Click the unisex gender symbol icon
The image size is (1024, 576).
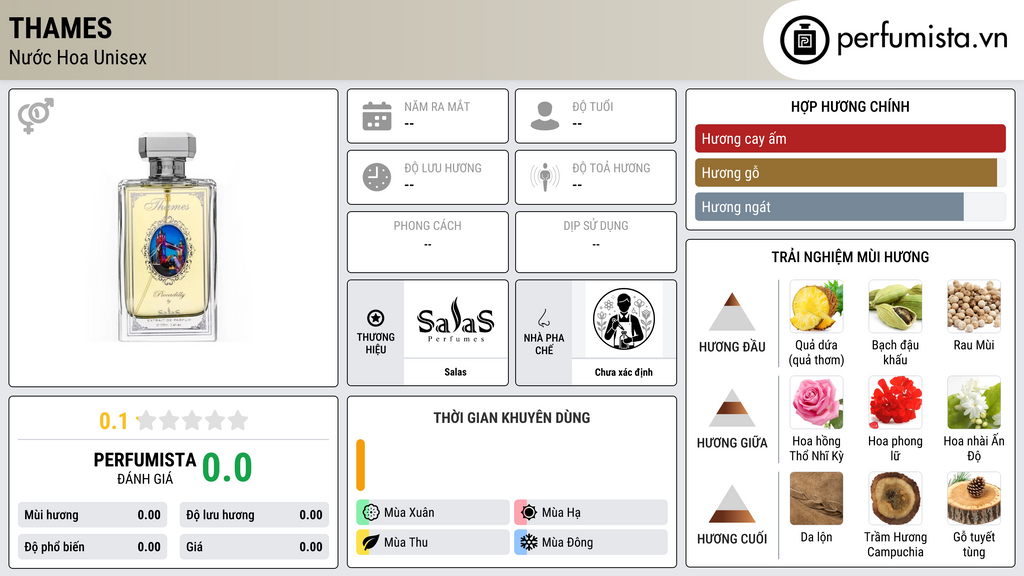(35, 116)
